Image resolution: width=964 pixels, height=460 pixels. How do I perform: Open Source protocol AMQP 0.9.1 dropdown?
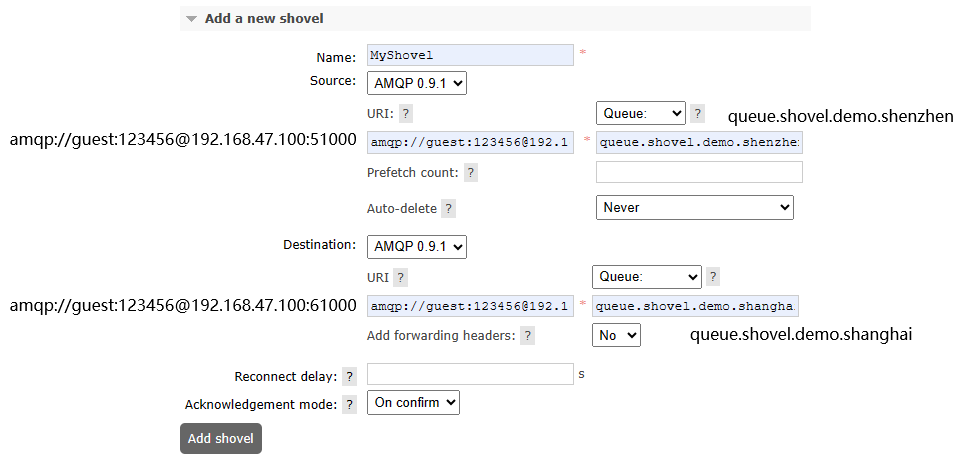pos(417,83)
